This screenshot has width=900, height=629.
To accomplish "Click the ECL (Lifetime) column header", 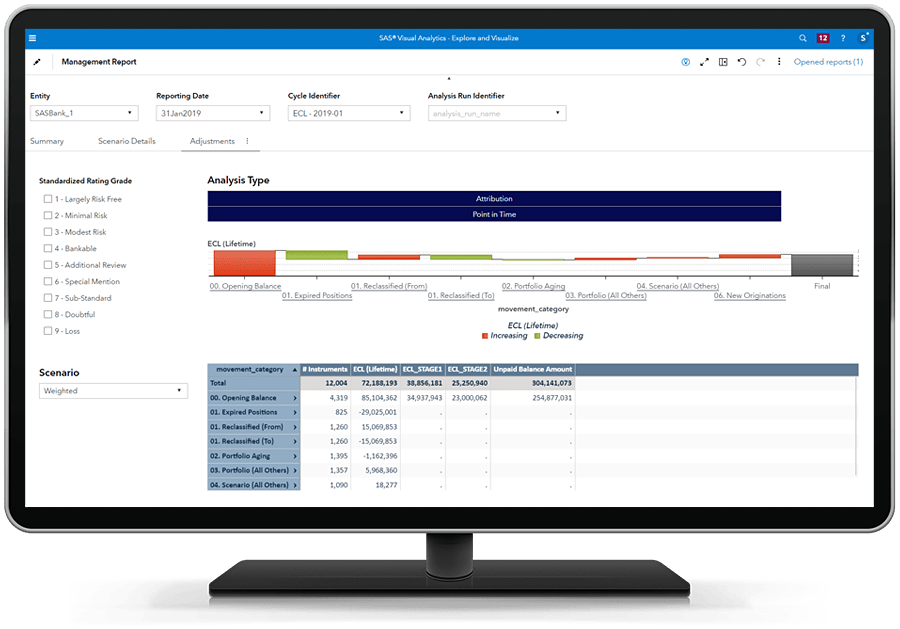I will pos(375,370).
